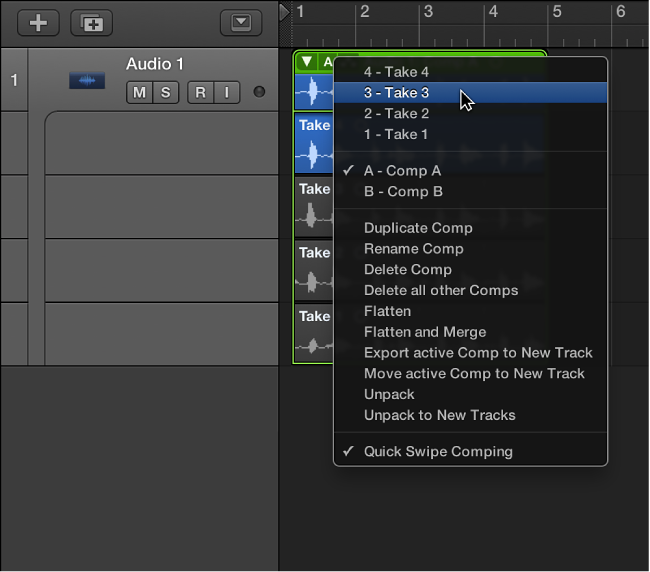650x572 pixels.
Task: Choose B - Comp B in menu
Action: 403,191
